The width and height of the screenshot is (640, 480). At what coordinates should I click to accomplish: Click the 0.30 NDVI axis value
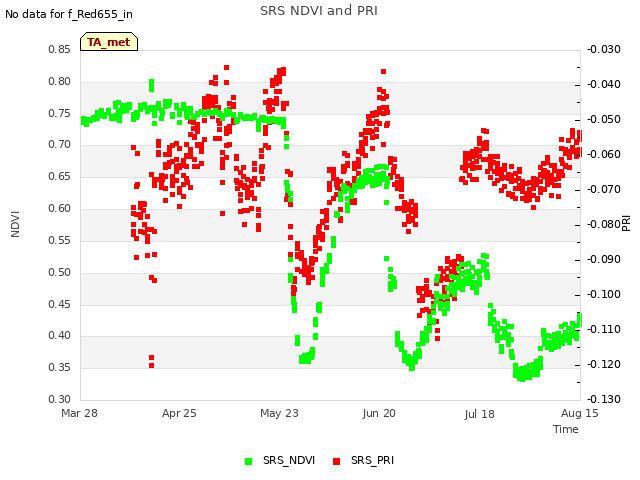click(60, 399)
